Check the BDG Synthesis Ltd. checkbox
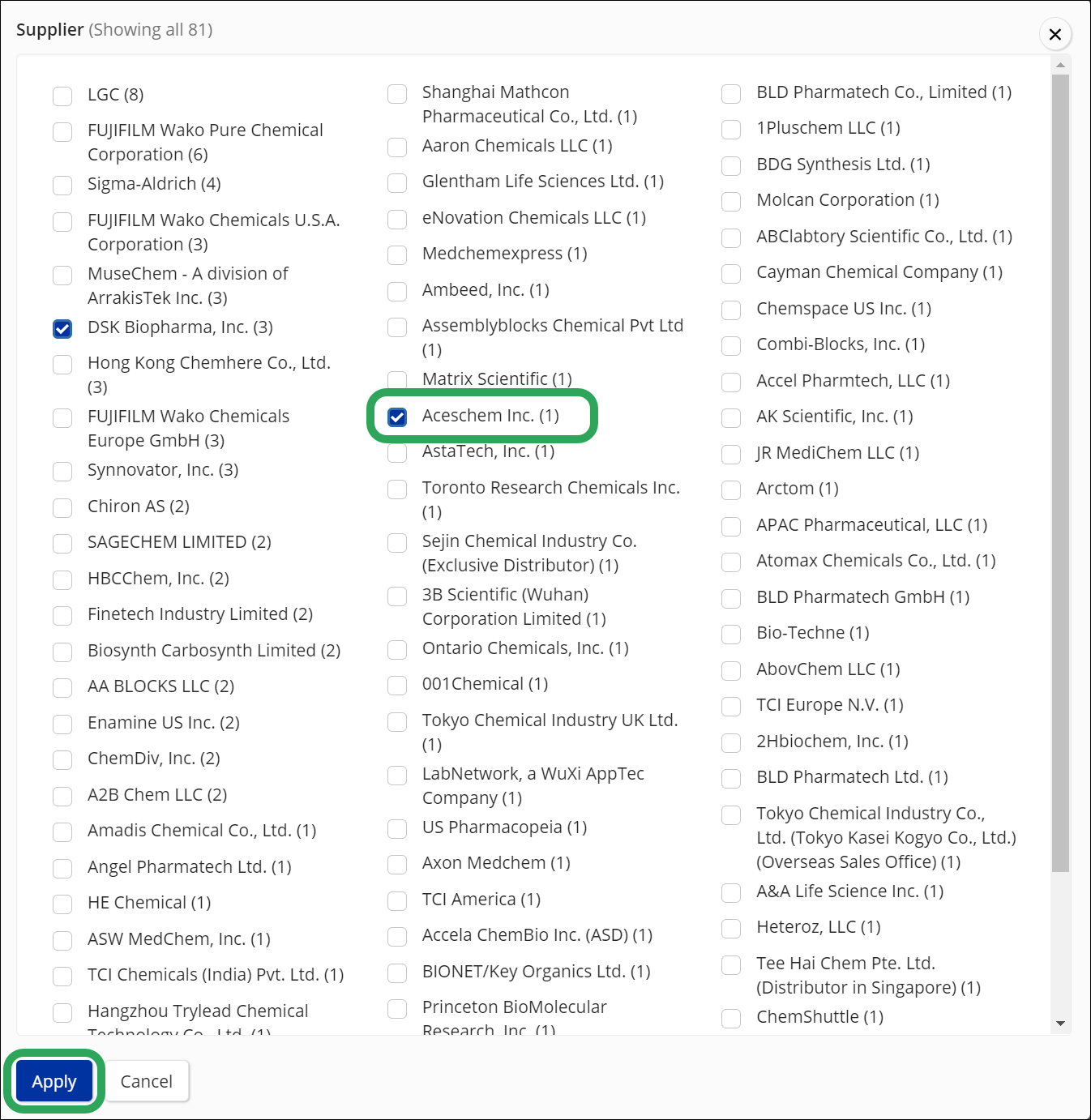This screenshot has width=1091, height=1120. pos(731,166)
